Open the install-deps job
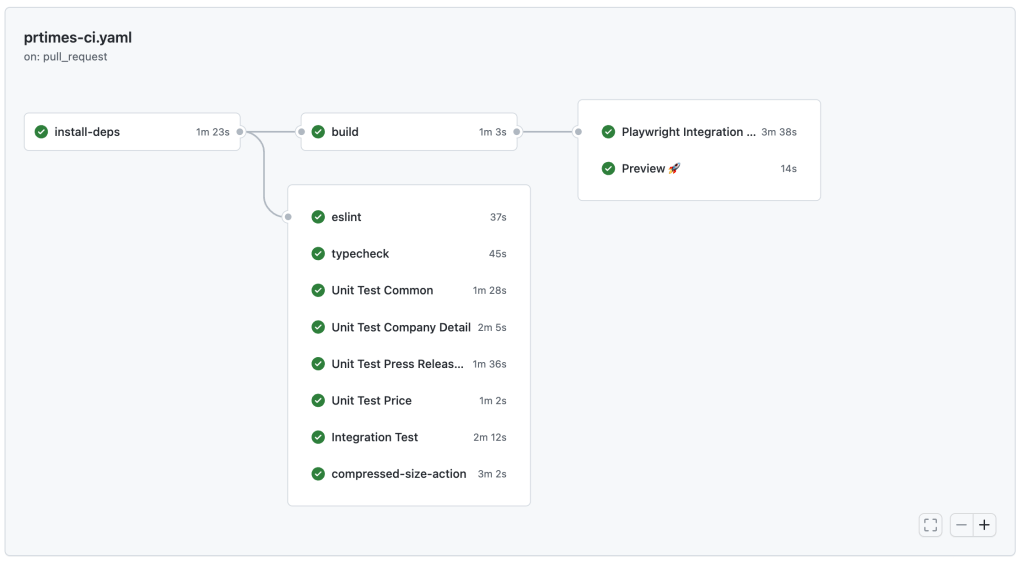 [x=87, y=132]
